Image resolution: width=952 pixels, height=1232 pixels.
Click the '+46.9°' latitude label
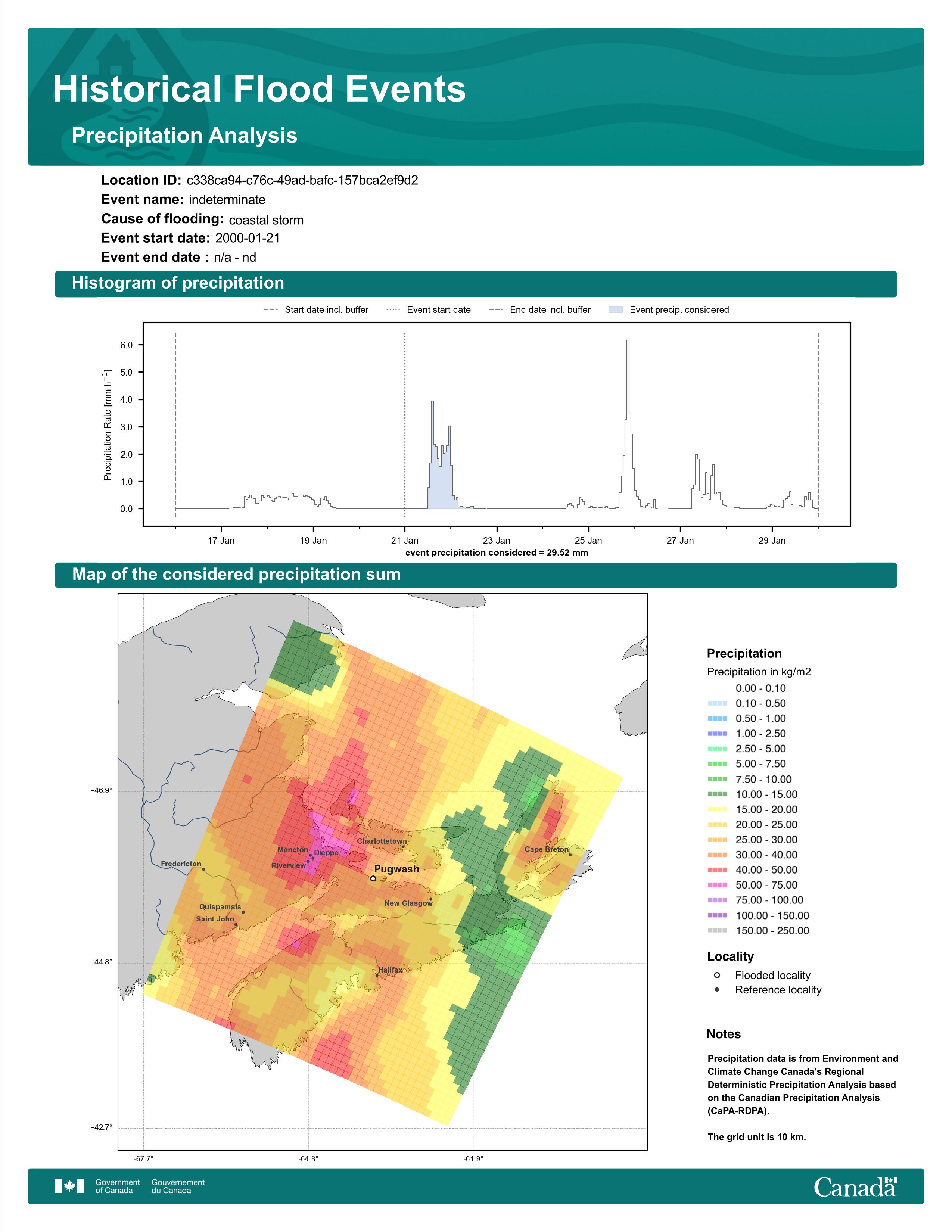pos(102,791)
